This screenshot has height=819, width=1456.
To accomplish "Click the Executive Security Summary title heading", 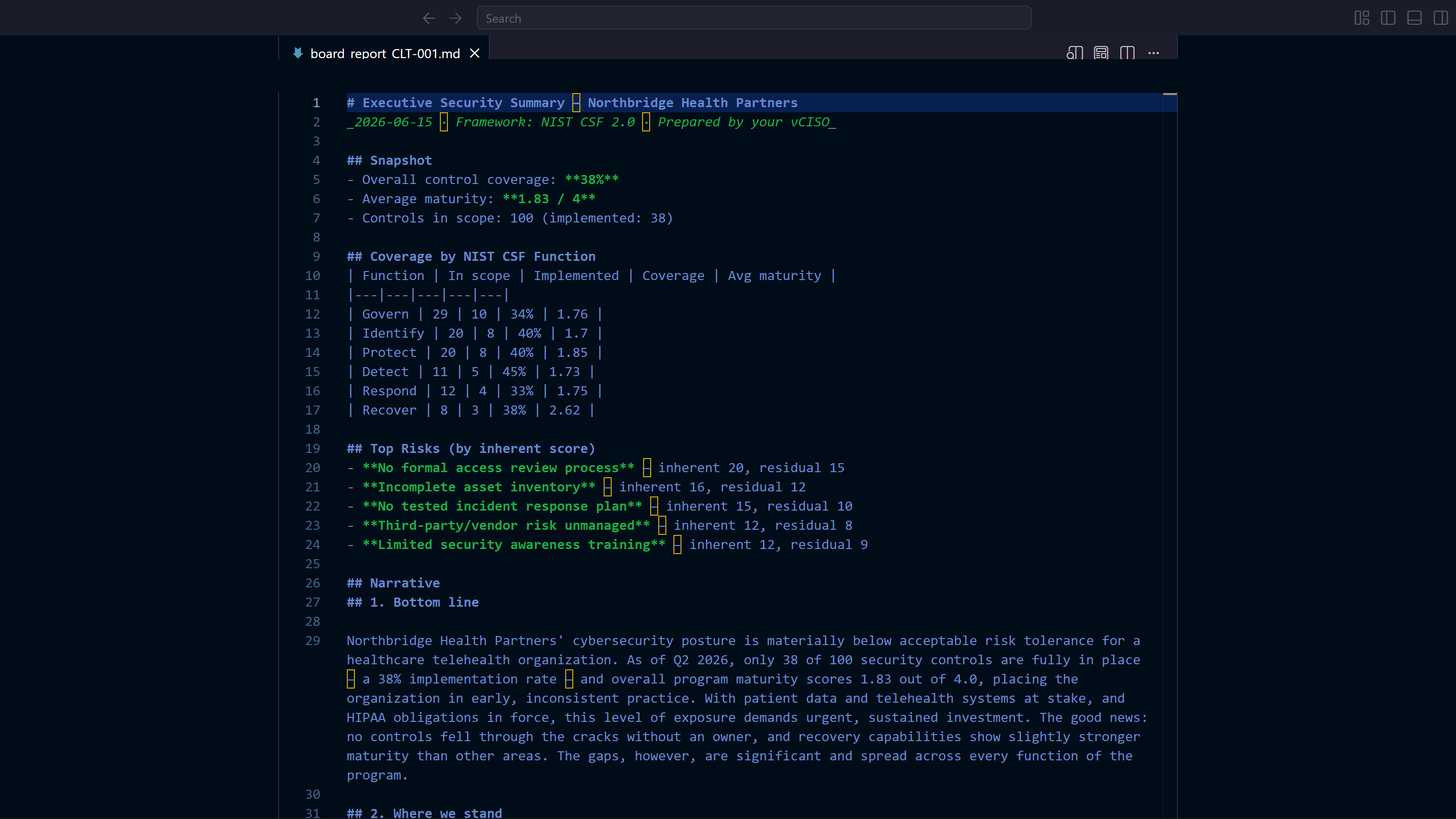I will tap(572, 103).
